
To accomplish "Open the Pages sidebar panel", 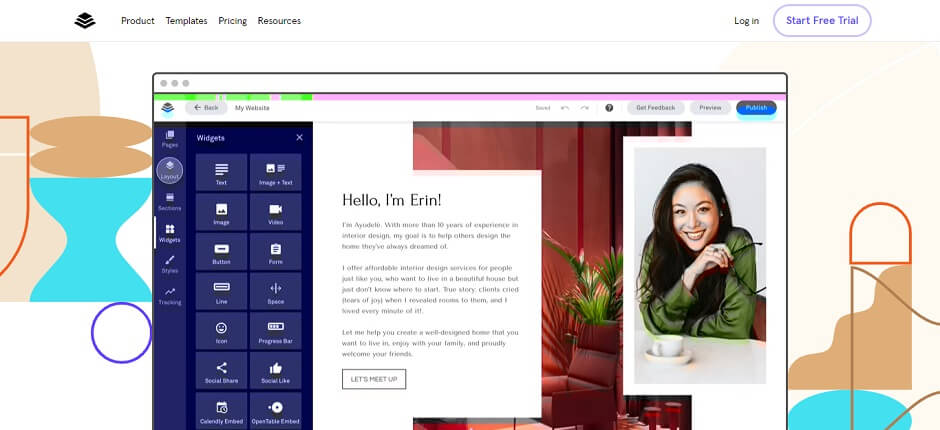I will point(170,139).
